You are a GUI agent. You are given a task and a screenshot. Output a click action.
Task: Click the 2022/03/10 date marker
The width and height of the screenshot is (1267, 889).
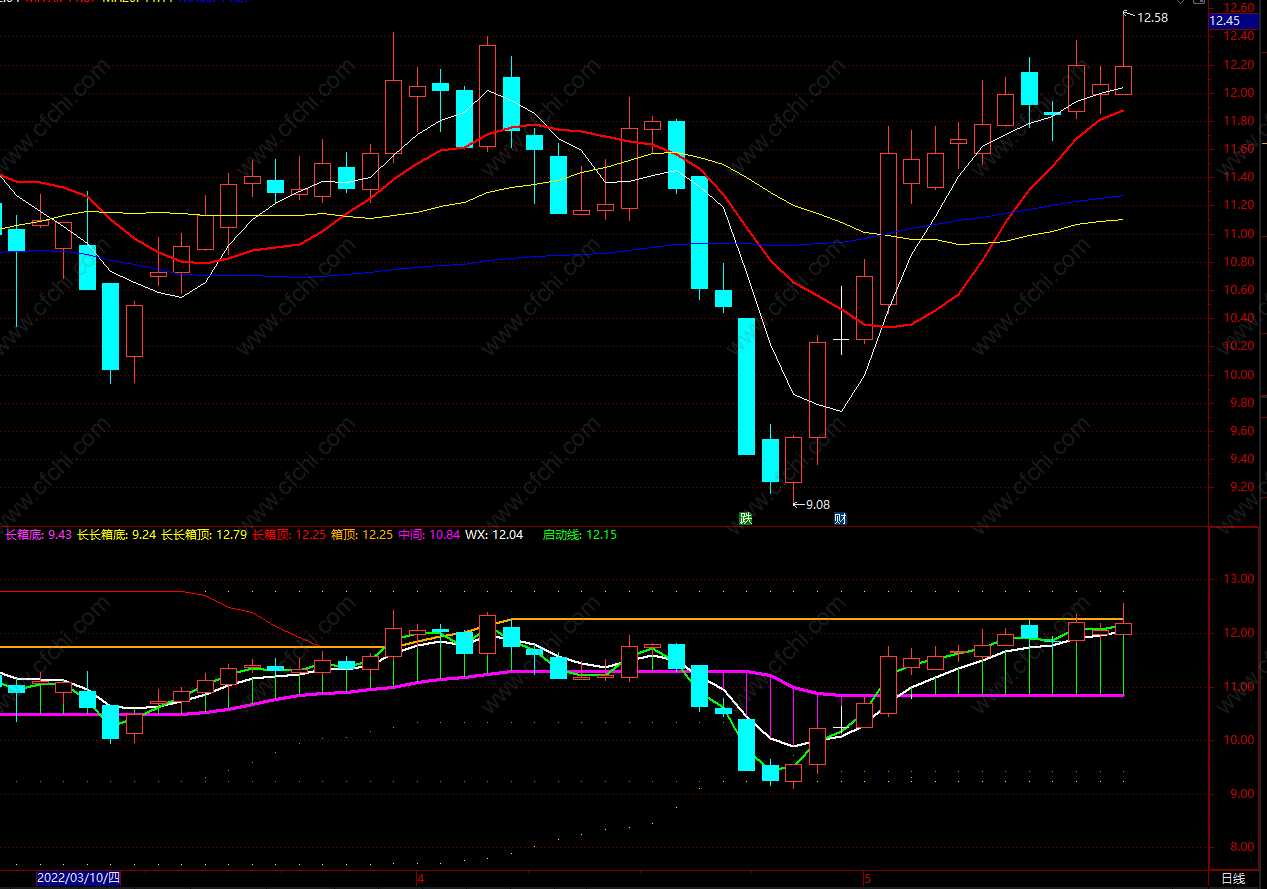tap(79, 879)
